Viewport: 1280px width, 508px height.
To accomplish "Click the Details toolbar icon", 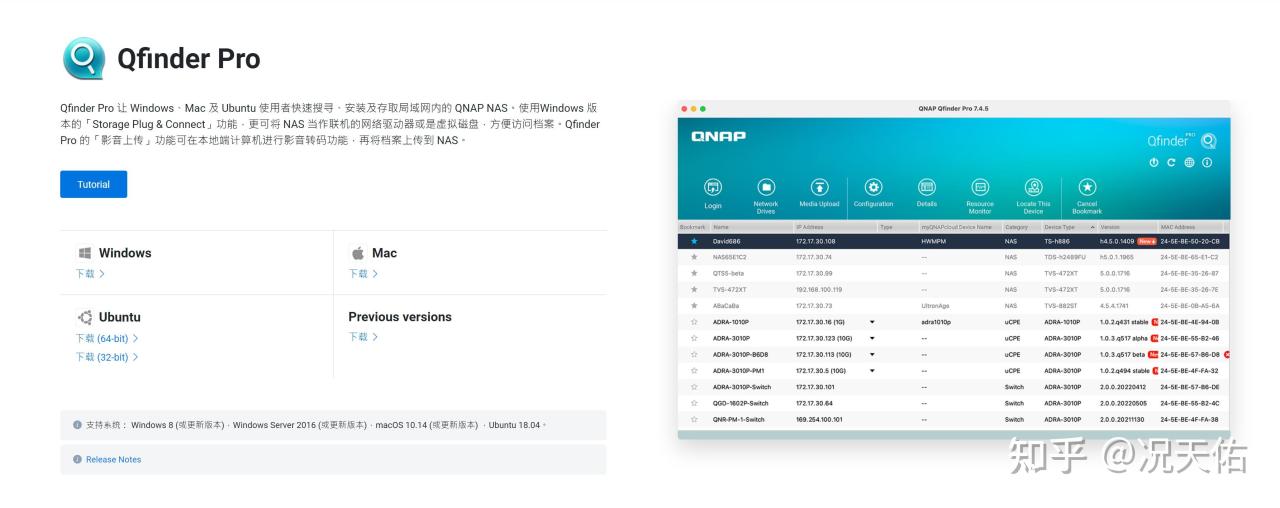I will pyautogui.click(x=927, y=187).
